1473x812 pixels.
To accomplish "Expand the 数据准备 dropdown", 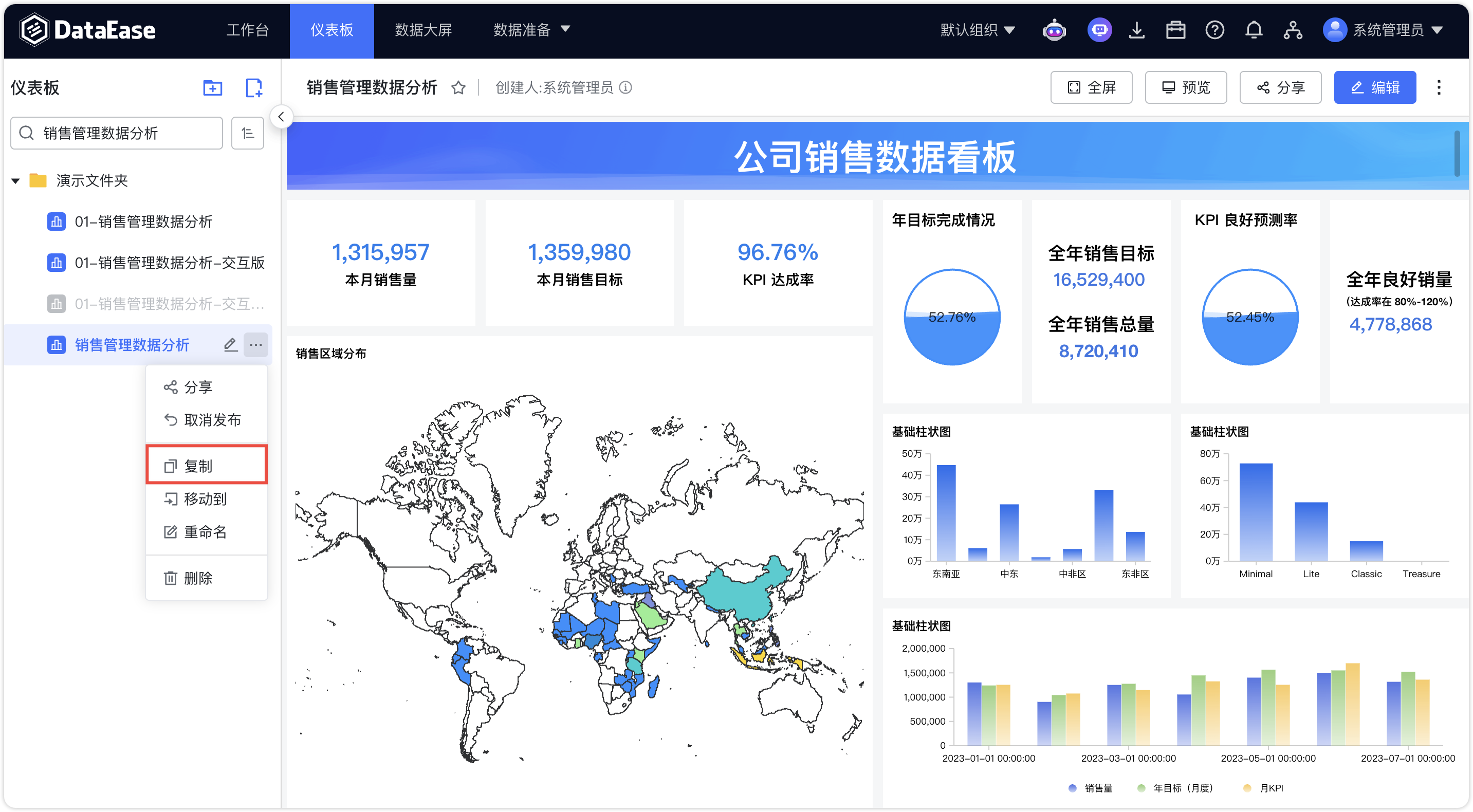I will [x=531, y=30].
